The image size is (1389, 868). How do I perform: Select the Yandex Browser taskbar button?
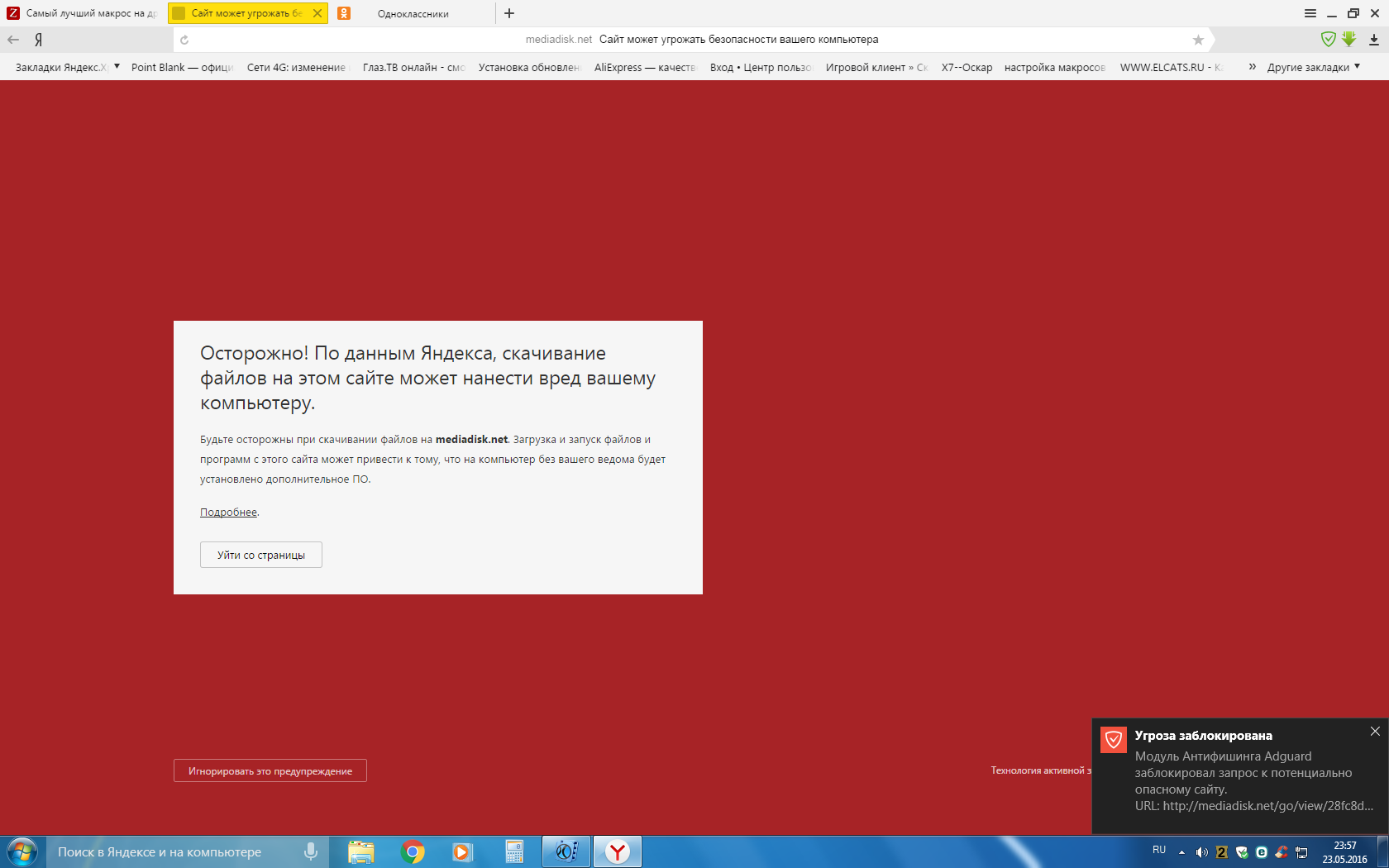(618, 851)
